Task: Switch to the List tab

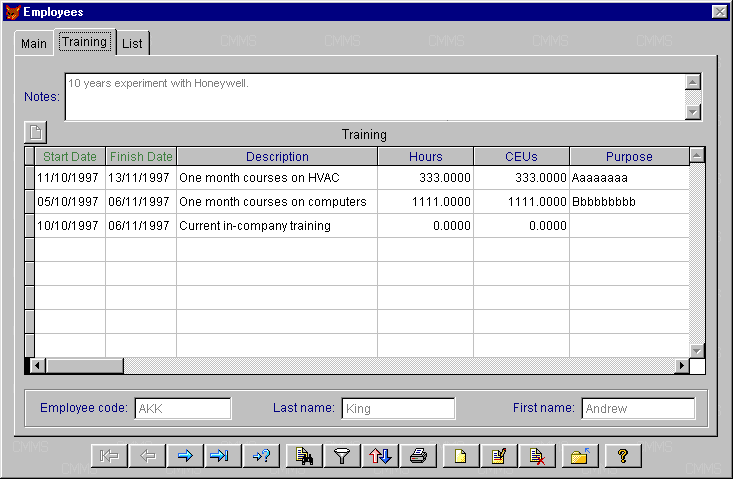Action: (x=131, y=44)
